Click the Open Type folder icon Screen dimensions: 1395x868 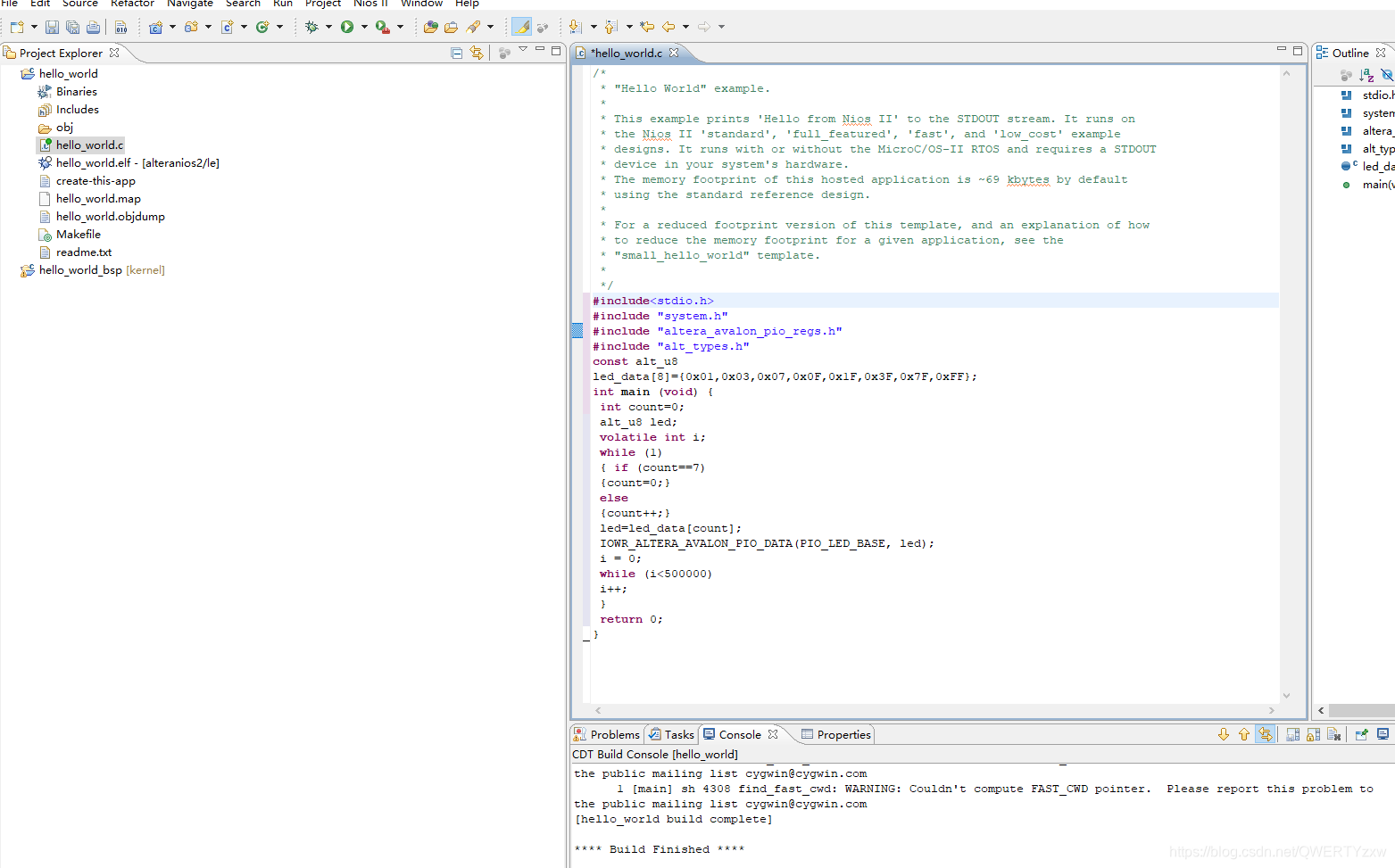pyautogui.click(x=452, y=27)
